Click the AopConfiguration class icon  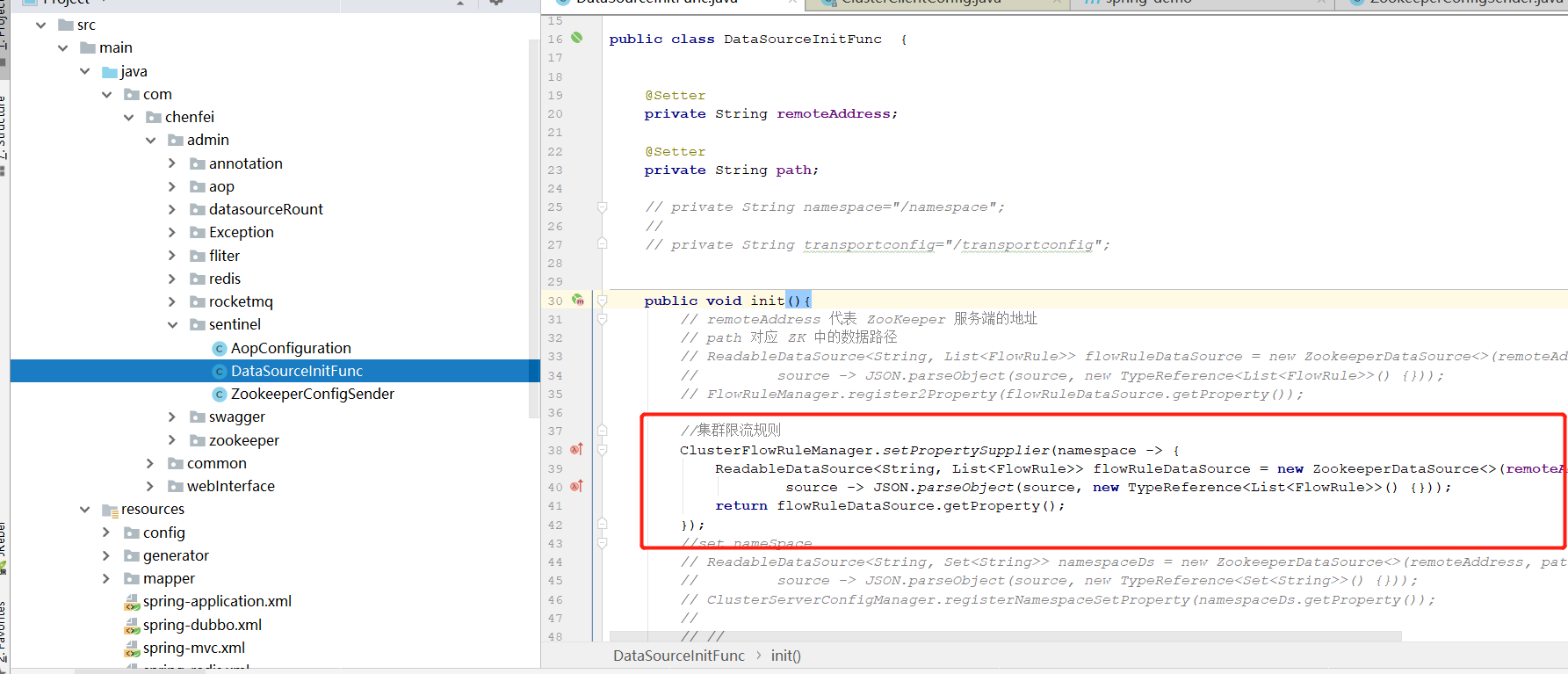220,349
